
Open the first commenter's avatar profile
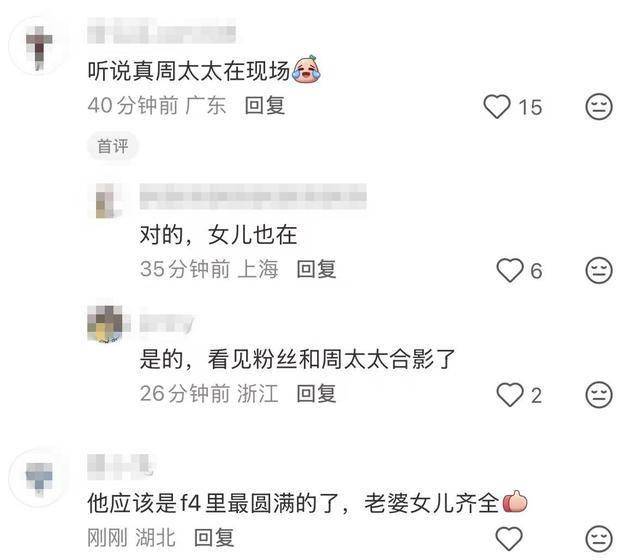click(x=39, y=46)
